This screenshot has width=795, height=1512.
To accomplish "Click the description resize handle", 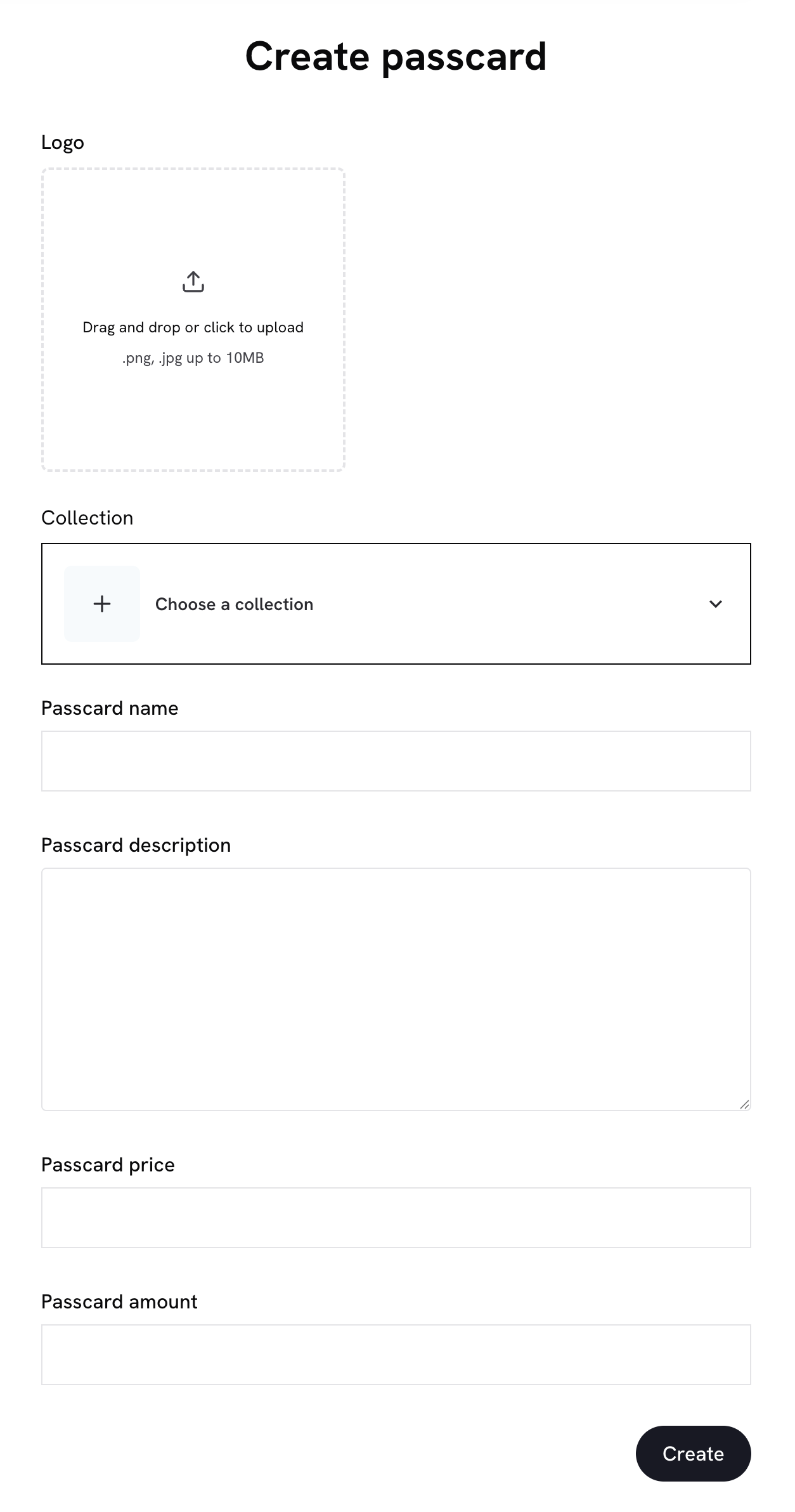I will (x=744, y=1104).
